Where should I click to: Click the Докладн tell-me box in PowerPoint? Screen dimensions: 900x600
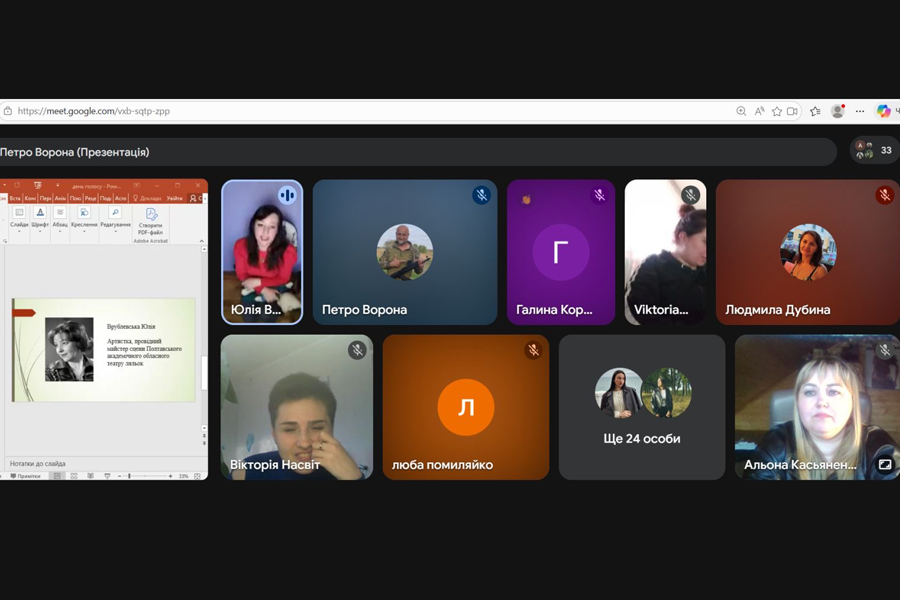point(148,198)
